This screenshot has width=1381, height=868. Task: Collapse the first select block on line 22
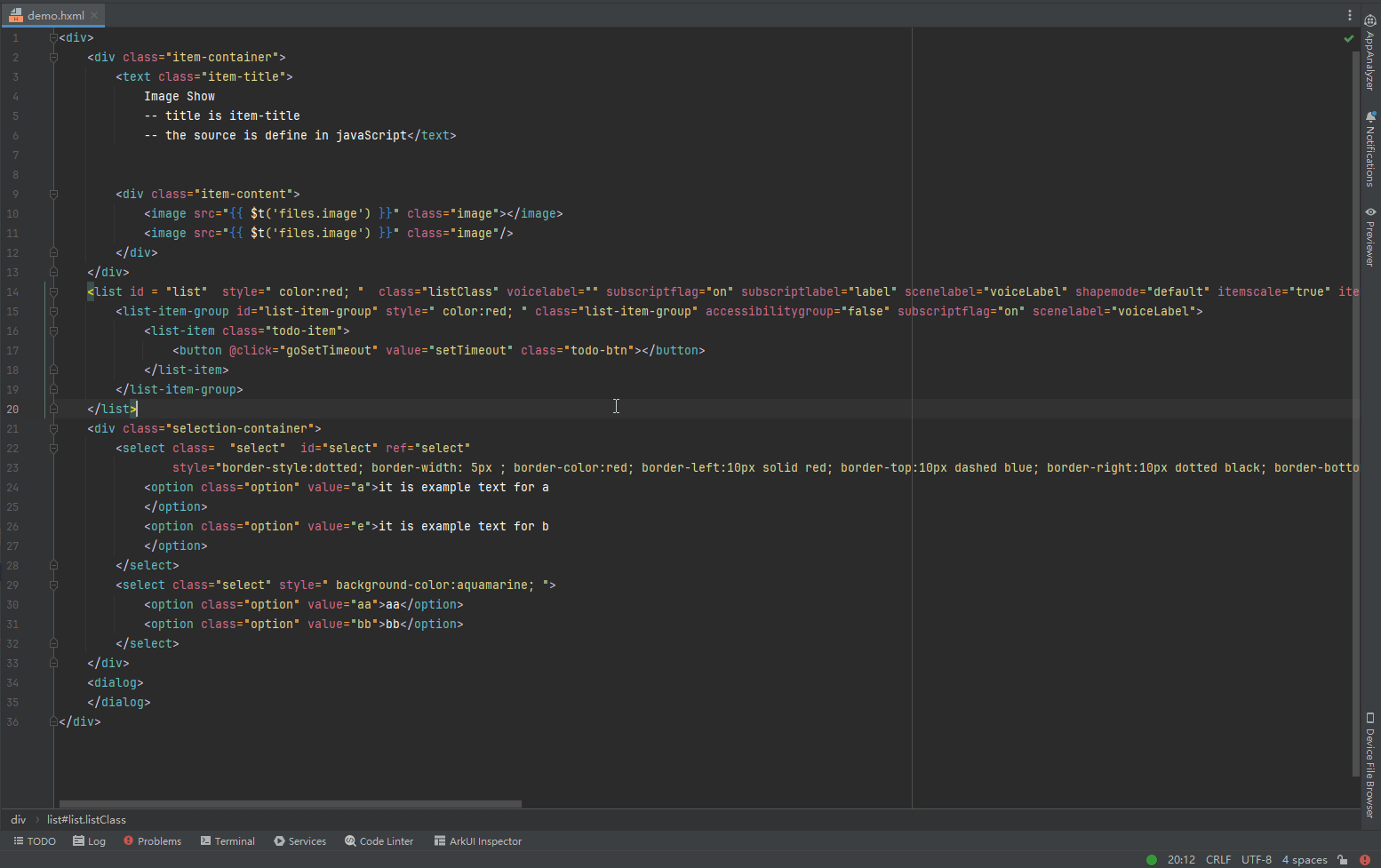pos(53,448)
